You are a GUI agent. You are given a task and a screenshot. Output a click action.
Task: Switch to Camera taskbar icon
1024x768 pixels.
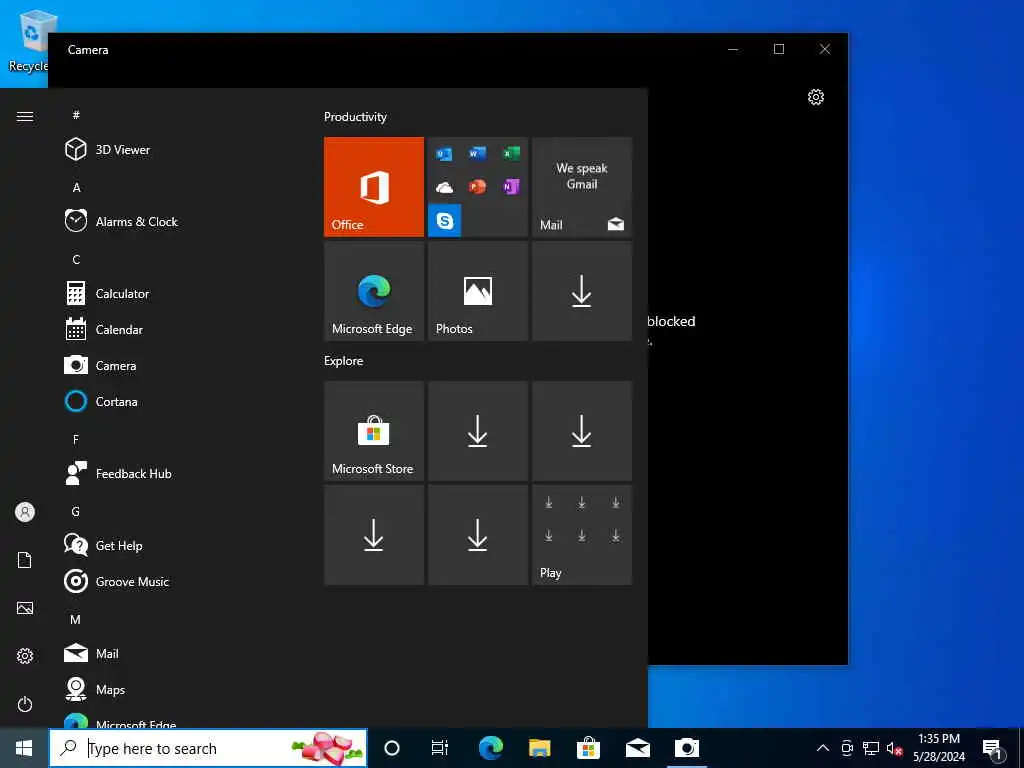[x=686, y=748]
